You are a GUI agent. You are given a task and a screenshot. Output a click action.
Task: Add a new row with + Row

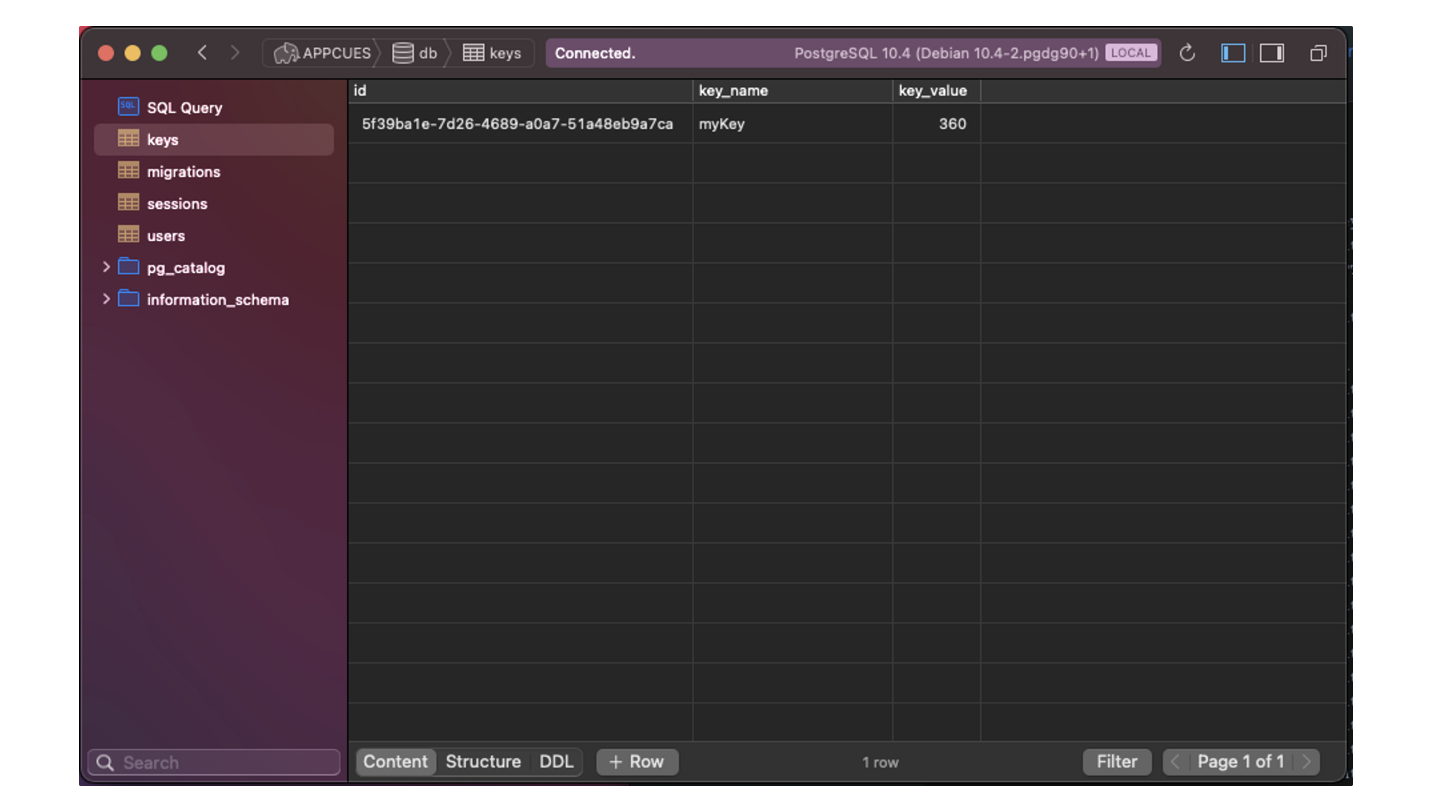pyautogui.click(x=636, y=762)
